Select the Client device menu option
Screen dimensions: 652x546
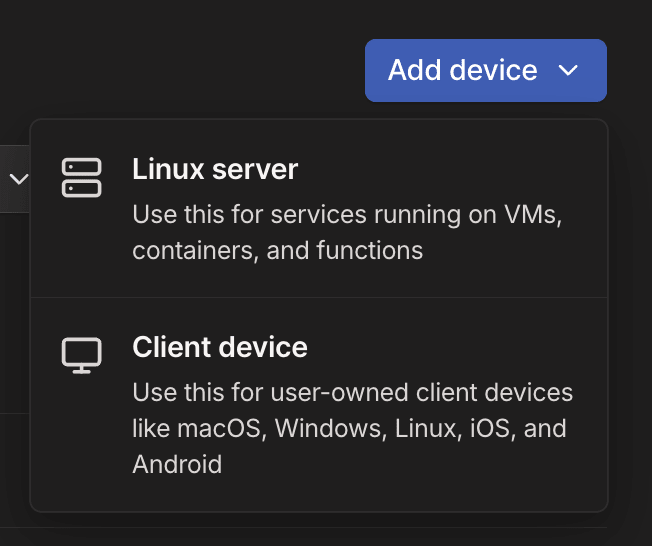click(x=319, y=405)
